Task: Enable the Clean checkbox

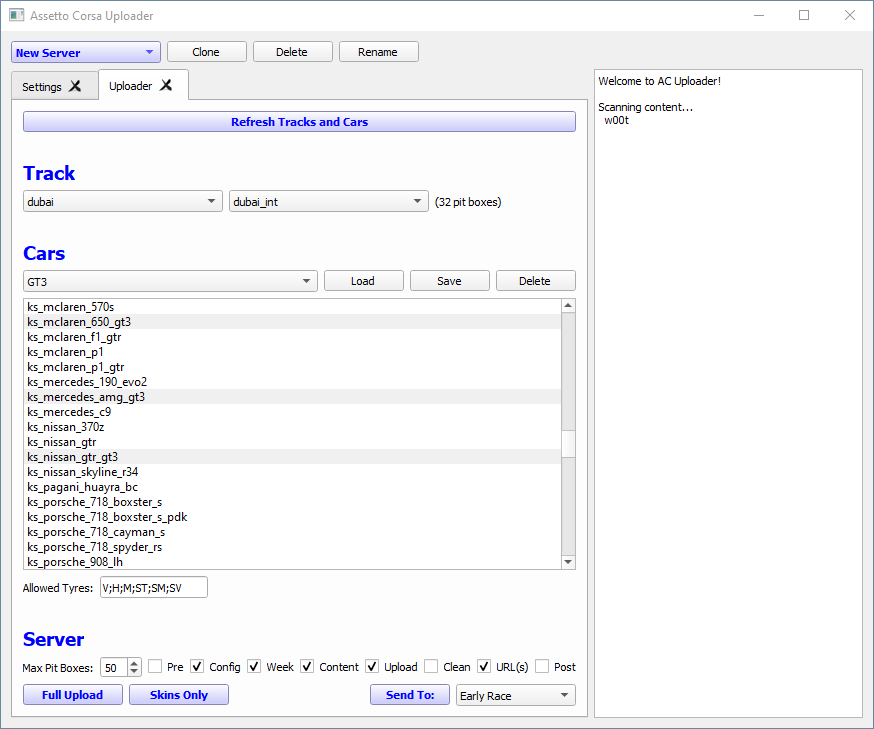Action: pos(431,666)
